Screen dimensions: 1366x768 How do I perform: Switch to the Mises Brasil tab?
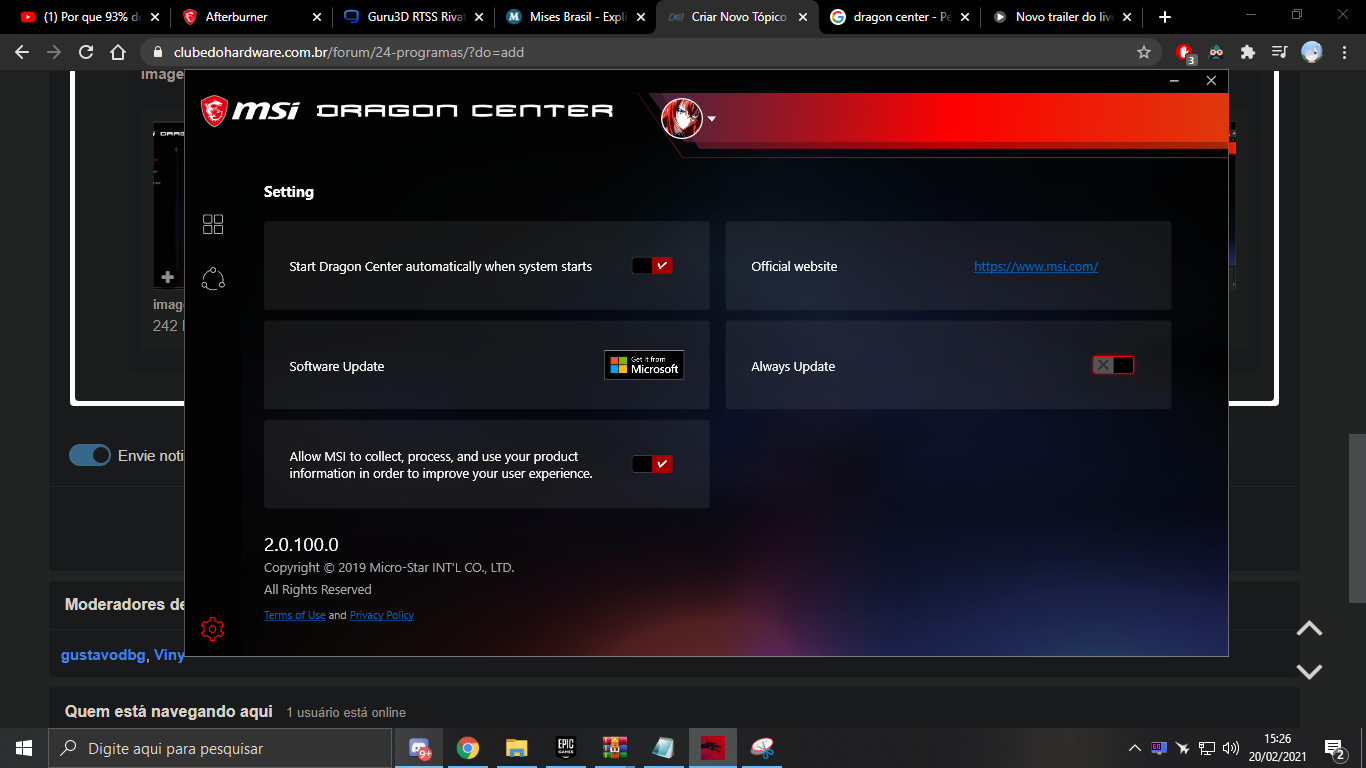click(x=576, y=17)
